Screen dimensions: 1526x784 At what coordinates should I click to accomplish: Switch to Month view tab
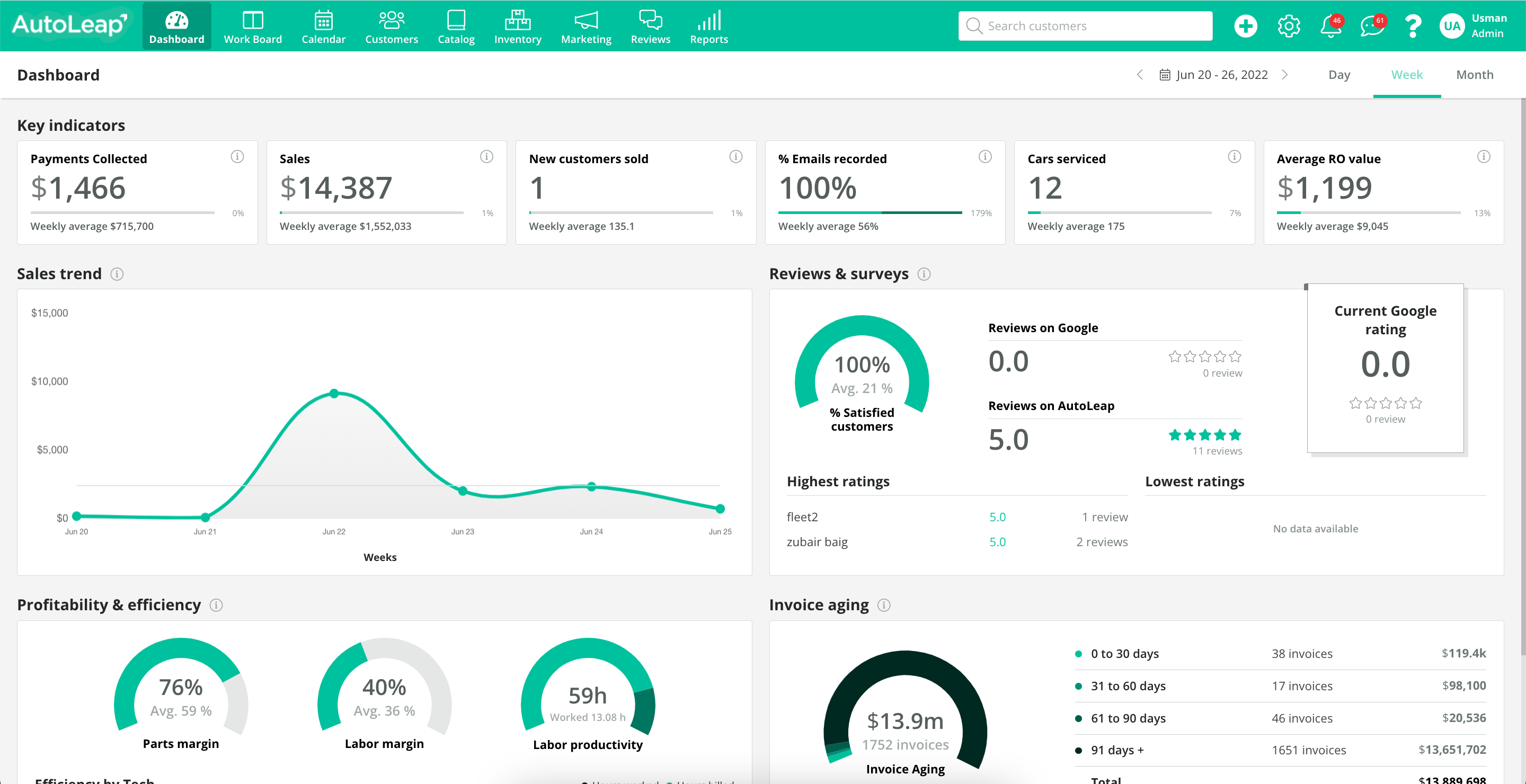pos(1475,75)
